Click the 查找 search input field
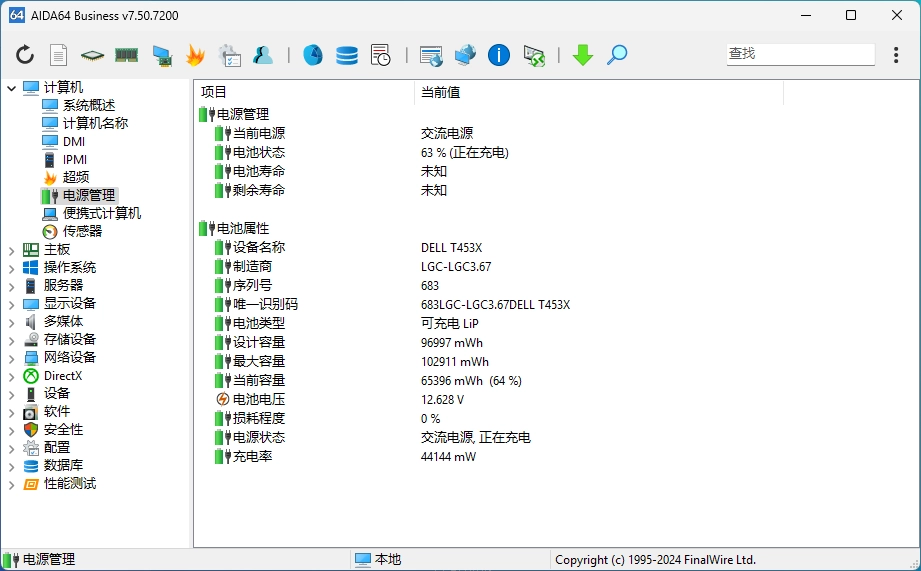The image size is (921, 571). 799,54
